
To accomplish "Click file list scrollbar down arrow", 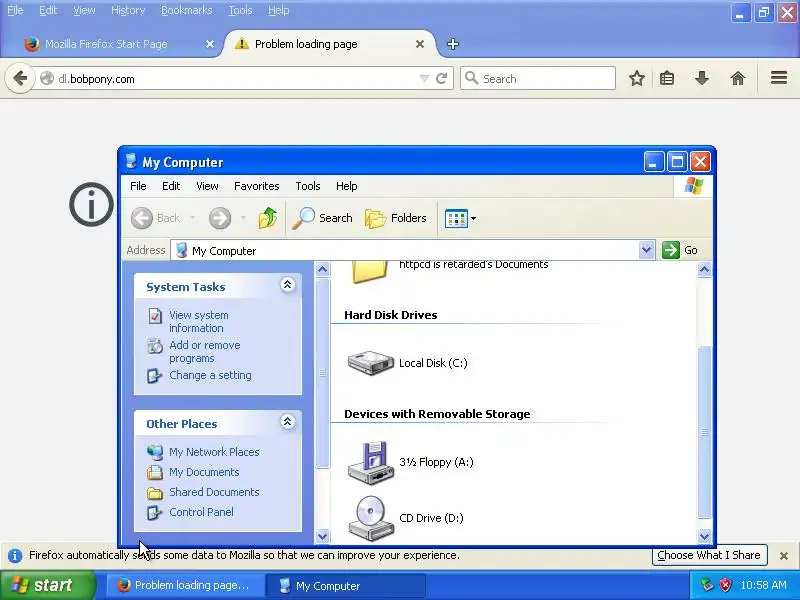I will pyautogui.click(x=704, y=536).
